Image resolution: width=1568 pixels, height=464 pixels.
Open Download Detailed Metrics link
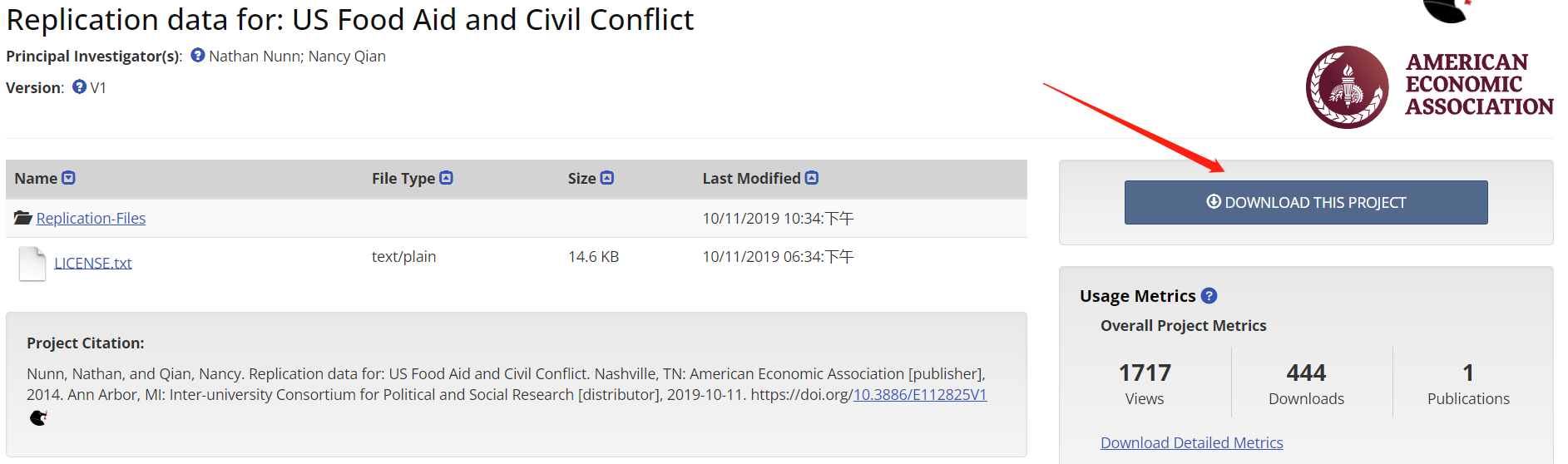tap(1191, 442)
